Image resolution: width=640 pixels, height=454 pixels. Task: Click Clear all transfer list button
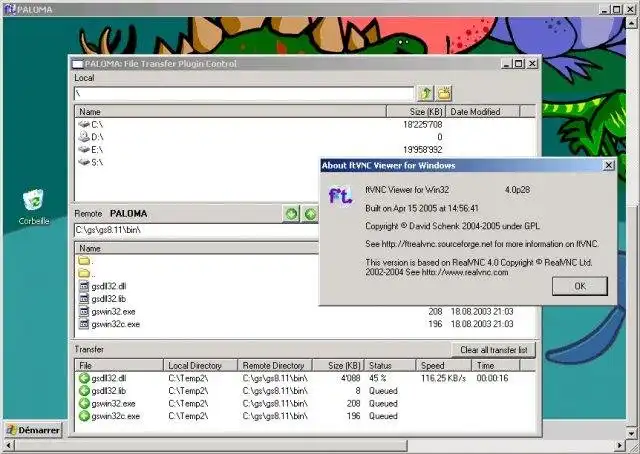[493, 350]
